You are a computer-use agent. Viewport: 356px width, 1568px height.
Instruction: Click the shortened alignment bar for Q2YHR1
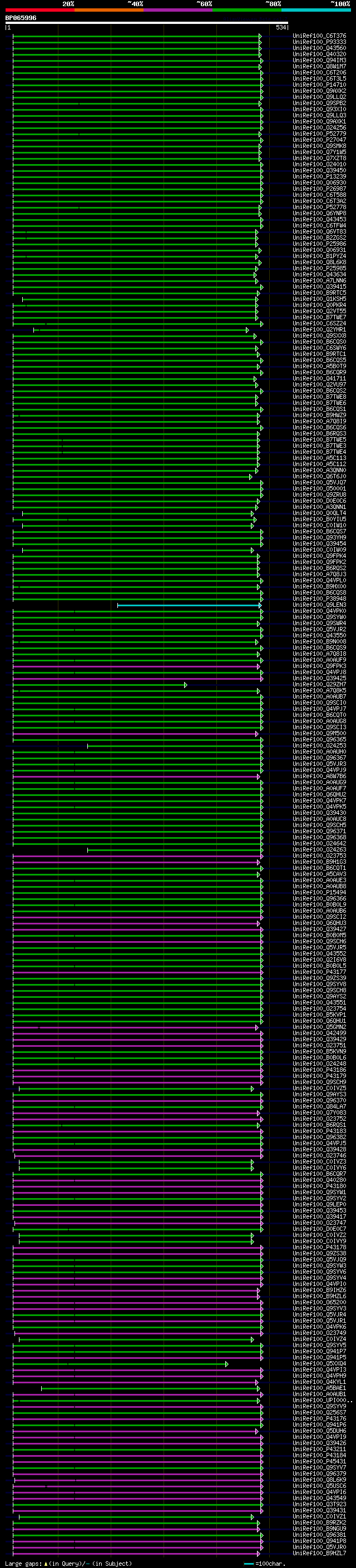(141, 330)
